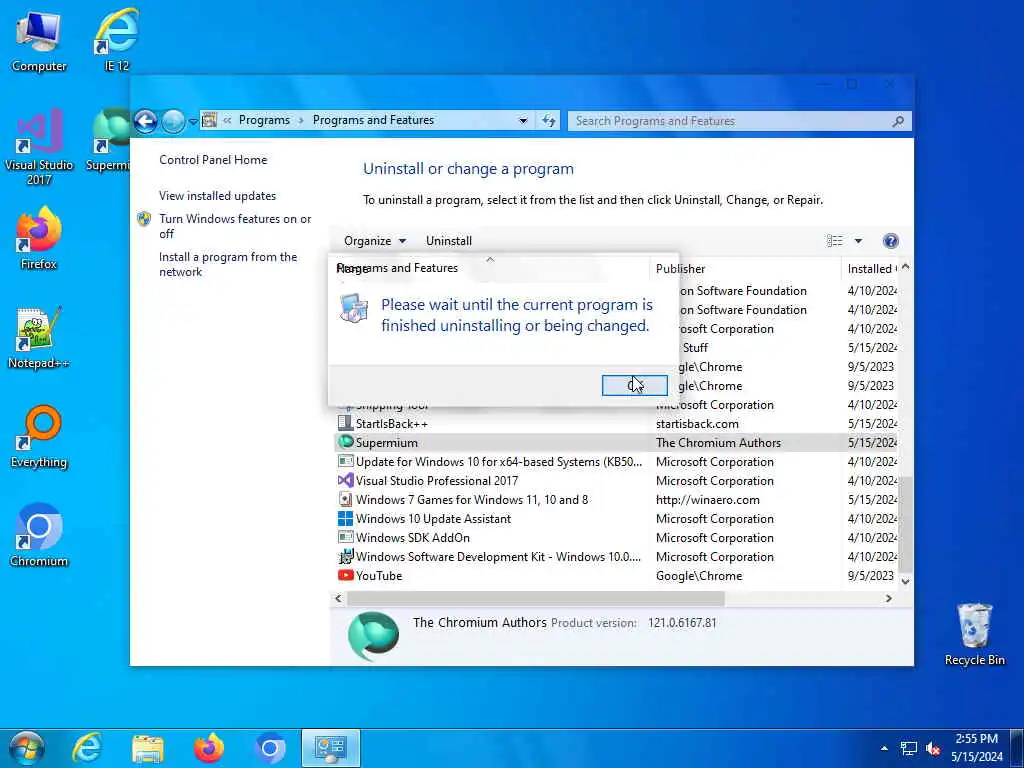Image resolution: width=1024 pixels, height=768 pixels.
Task: Click the network tray icon
Action: click(908, 748)
